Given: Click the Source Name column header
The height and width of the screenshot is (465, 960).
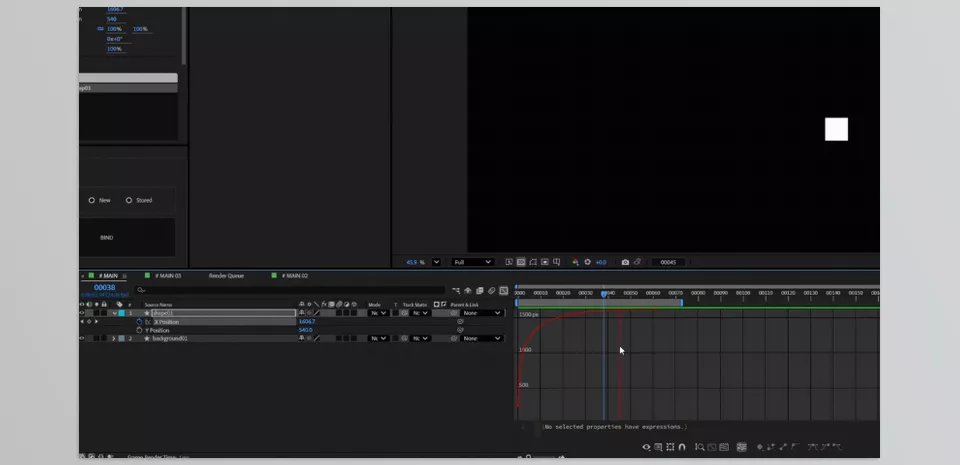Looking at the screenshot, I should (x=158, y=305).
